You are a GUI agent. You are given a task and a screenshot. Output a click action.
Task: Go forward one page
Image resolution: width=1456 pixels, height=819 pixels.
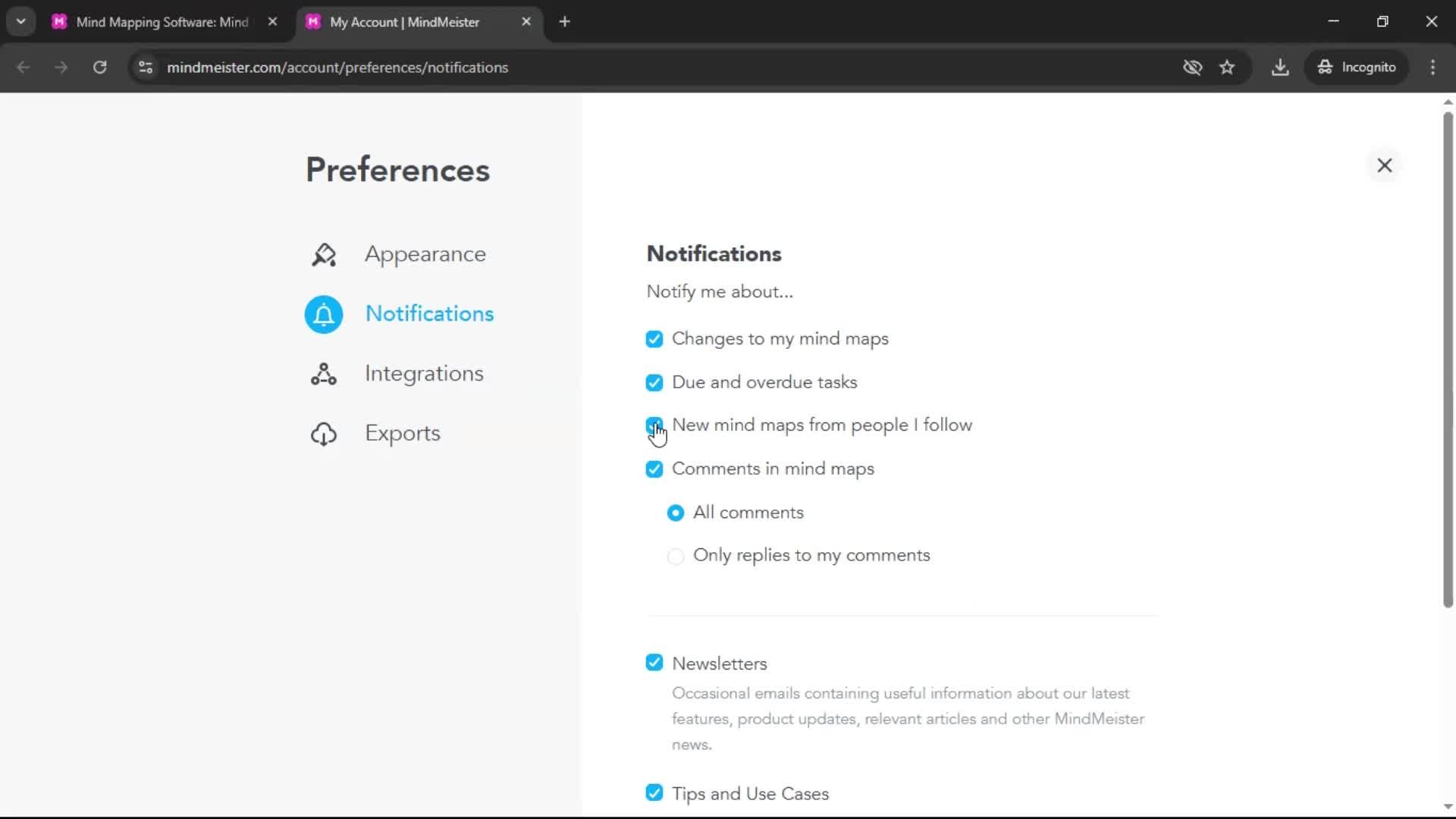tap(61, 67)
